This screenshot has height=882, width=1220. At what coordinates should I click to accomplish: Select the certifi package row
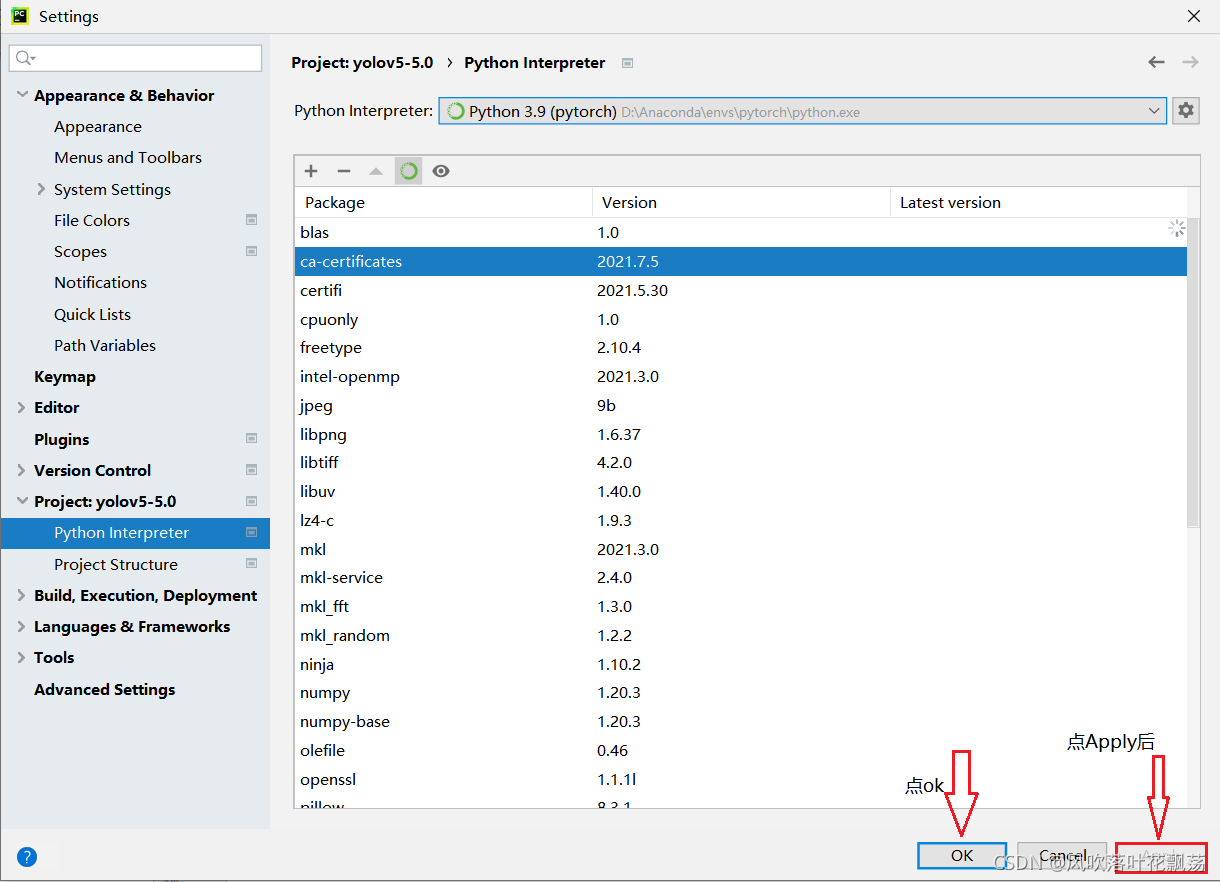[740, 290]
